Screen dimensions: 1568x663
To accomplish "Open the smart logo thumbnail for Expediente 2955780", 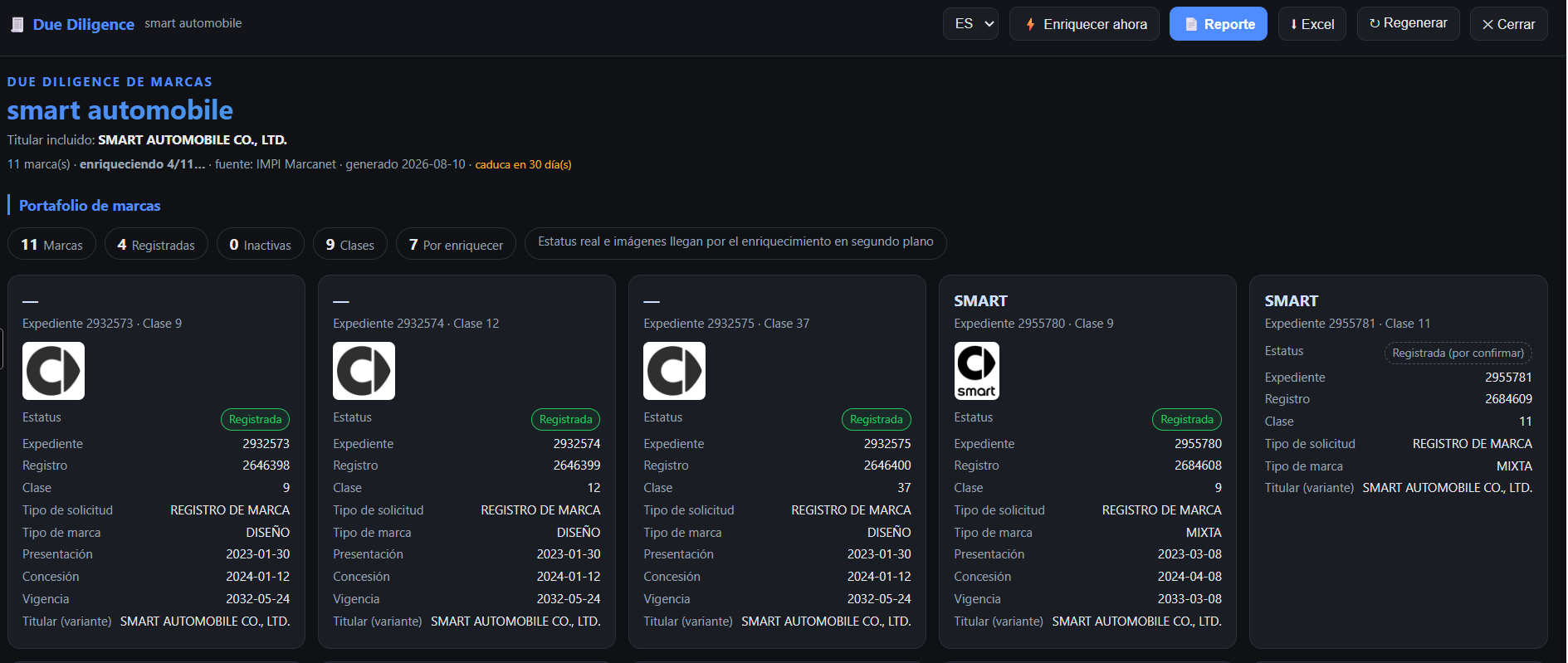I will 977,371.
